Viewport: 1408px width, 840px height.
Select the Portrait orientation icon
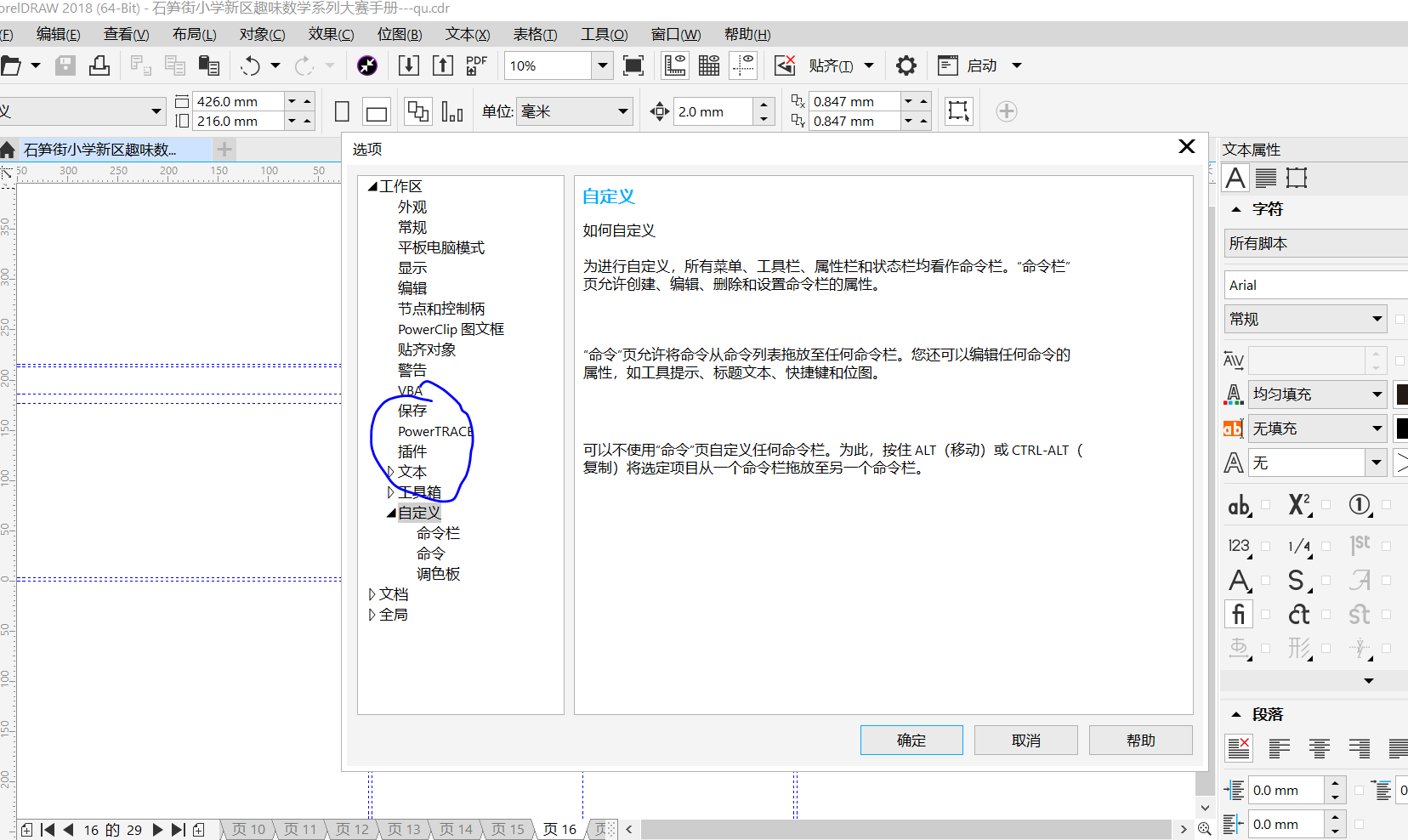point(342,111)
